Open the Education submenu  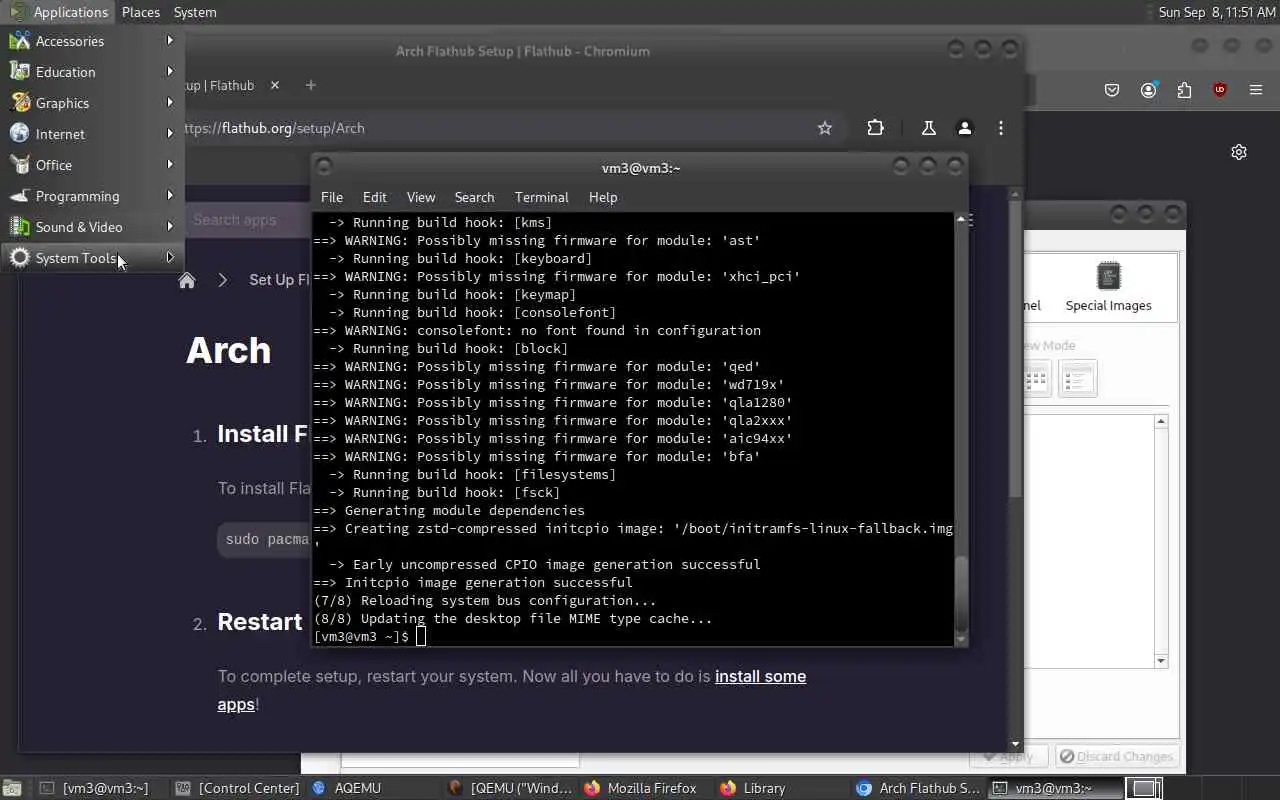[x=91, y=72]
